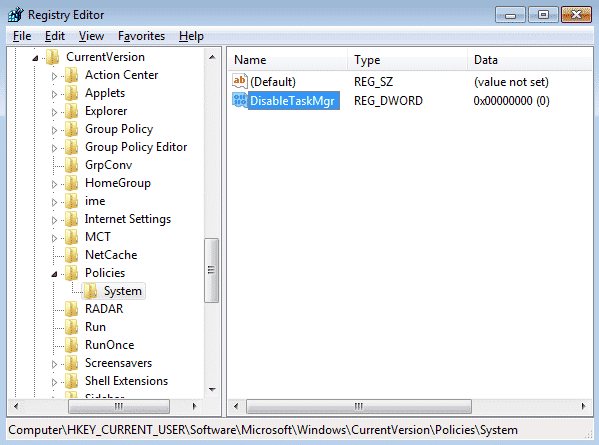The height and width of the screenshot is (445, 599).
Task: Click tree pane vertical scrollbar thumb
Action: [x=212, y=270]
